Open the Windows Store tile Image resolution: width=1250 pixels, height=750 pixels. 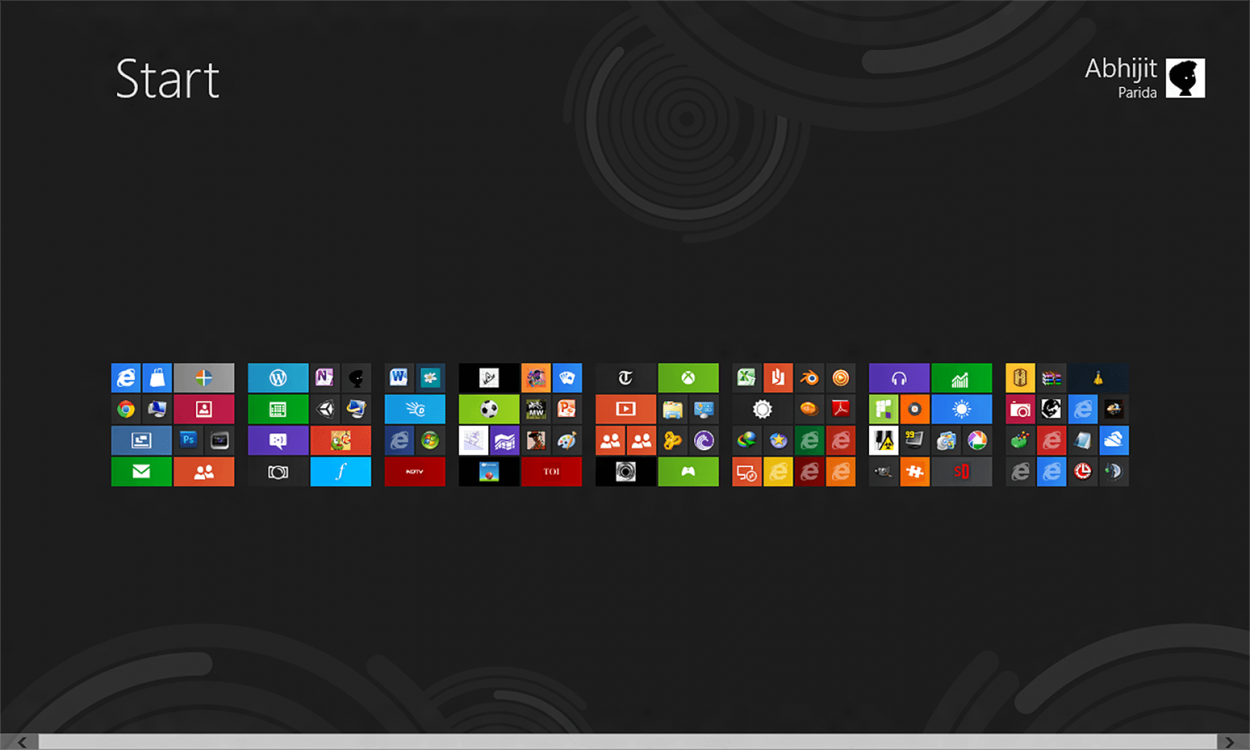pyautogui.click(x=157, y=378)
